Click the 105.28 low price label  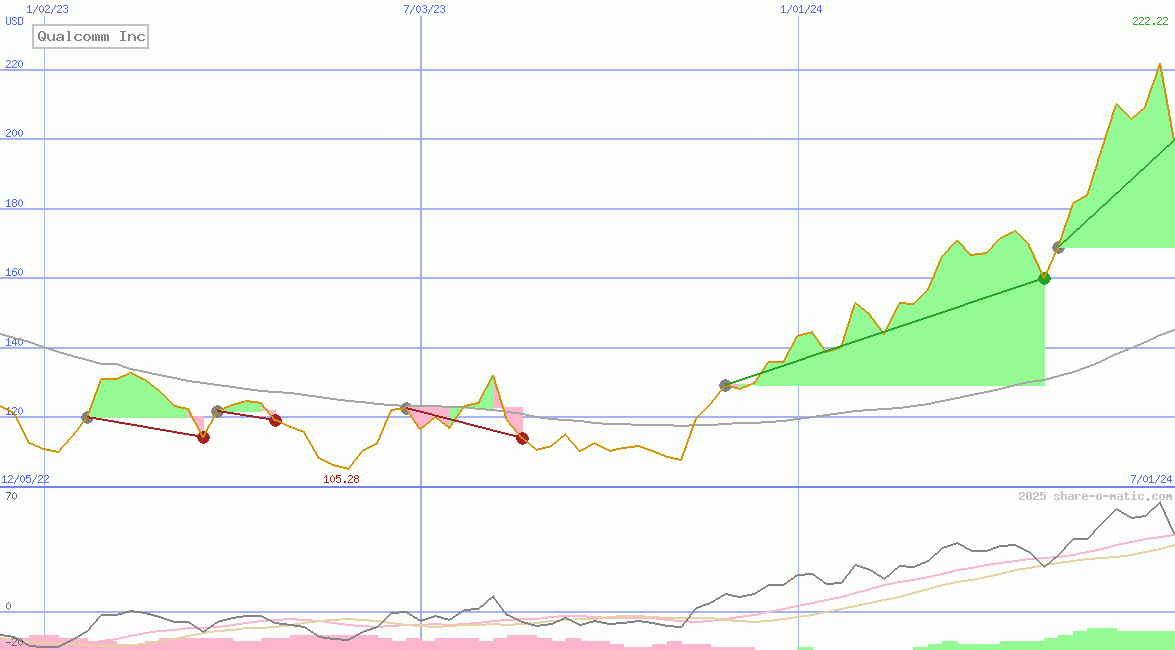pyautogui.click(x=339, y=478)
